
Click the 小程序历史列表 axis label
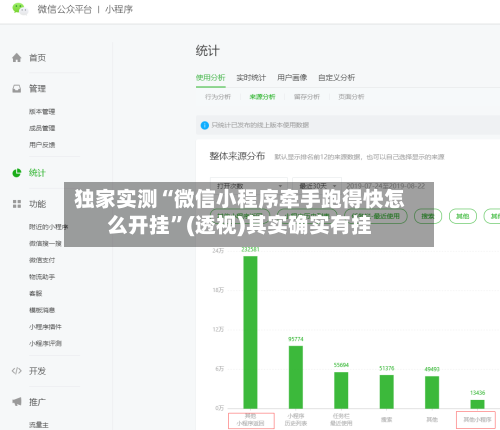pos(296,419)
